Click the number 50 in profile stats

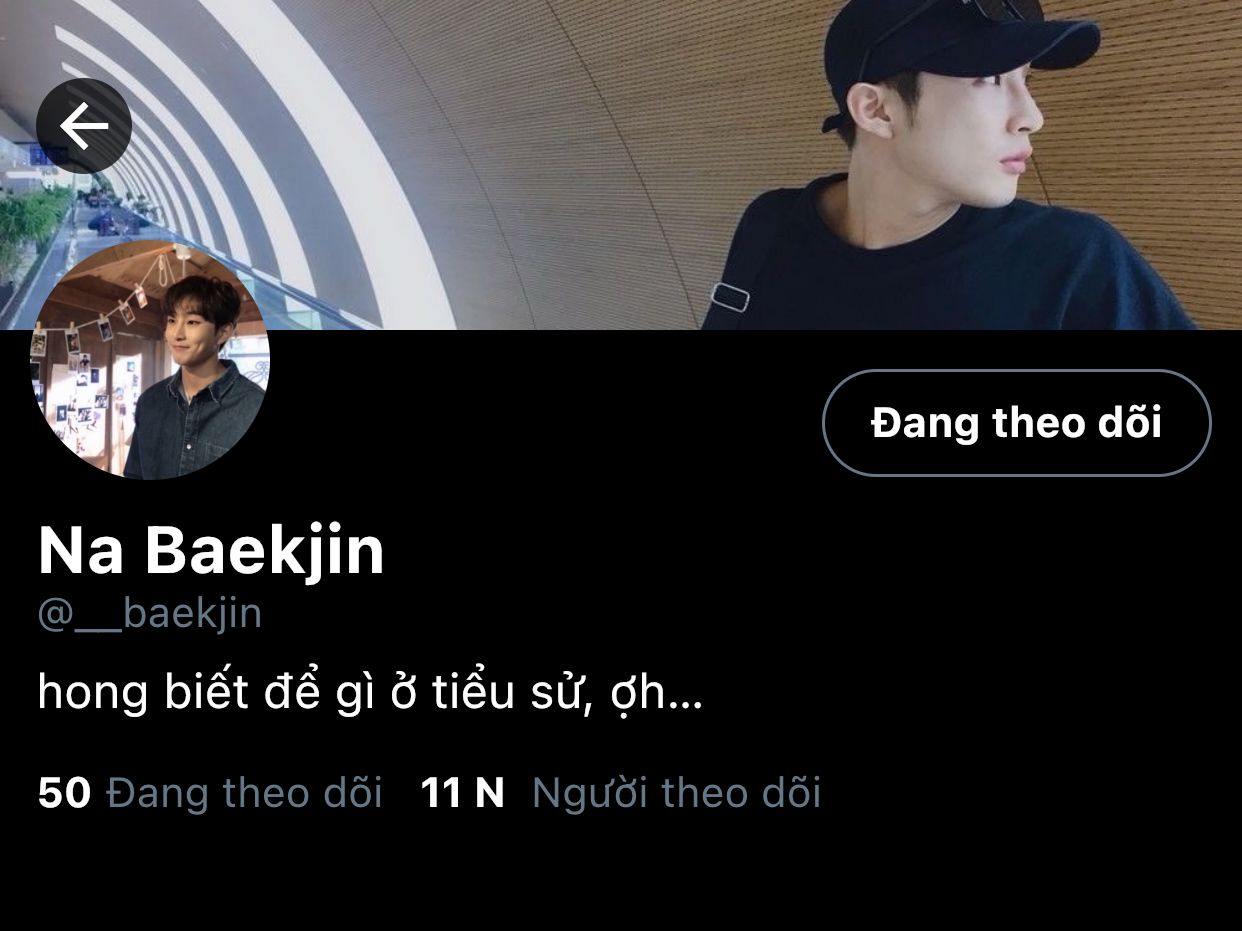(x=64, y=793)
